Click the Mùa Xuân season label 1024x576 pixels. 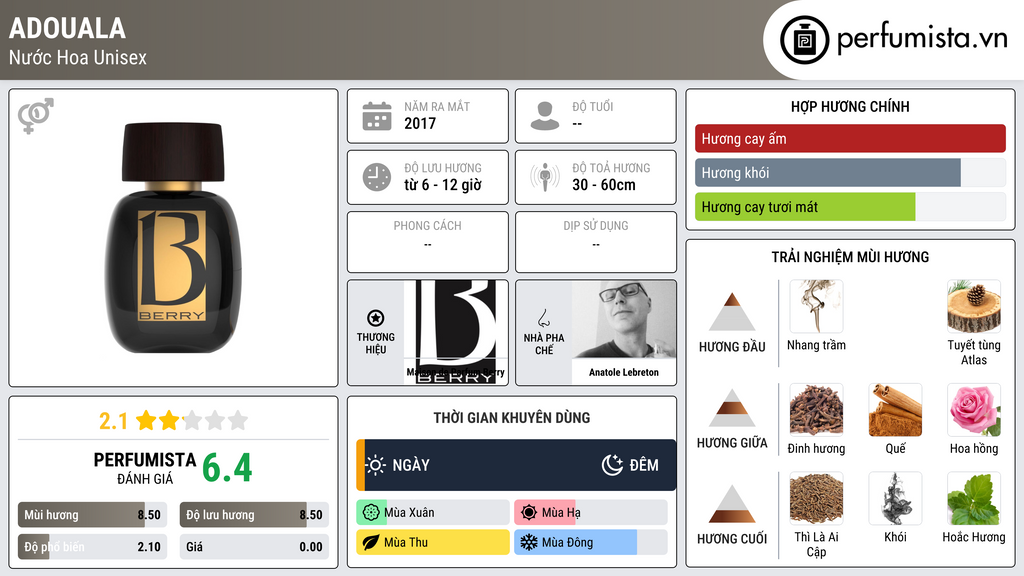[409, 513]
